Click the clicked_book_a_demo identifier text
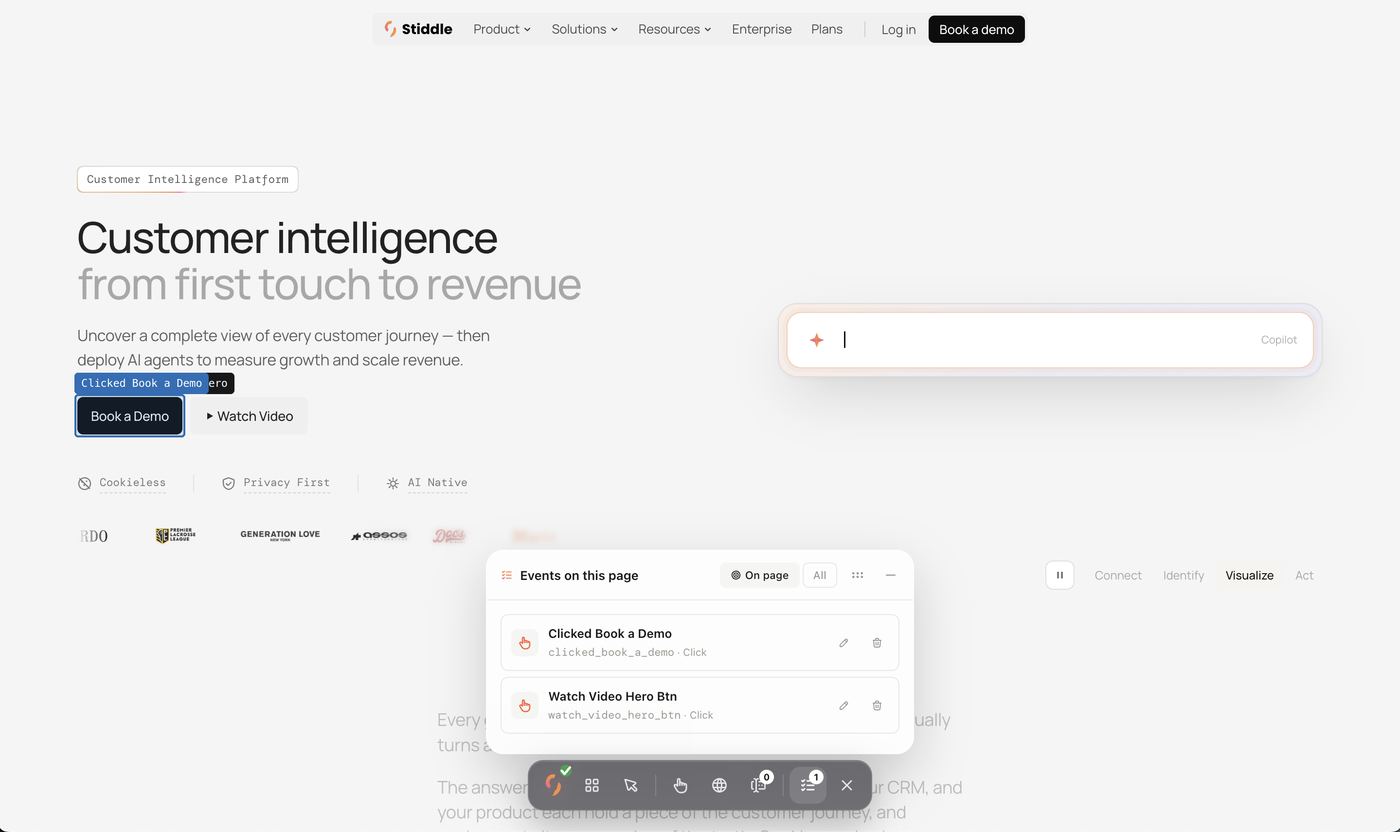The height and width of the screenshot is (832, 1400). click(x=611, y=652)
